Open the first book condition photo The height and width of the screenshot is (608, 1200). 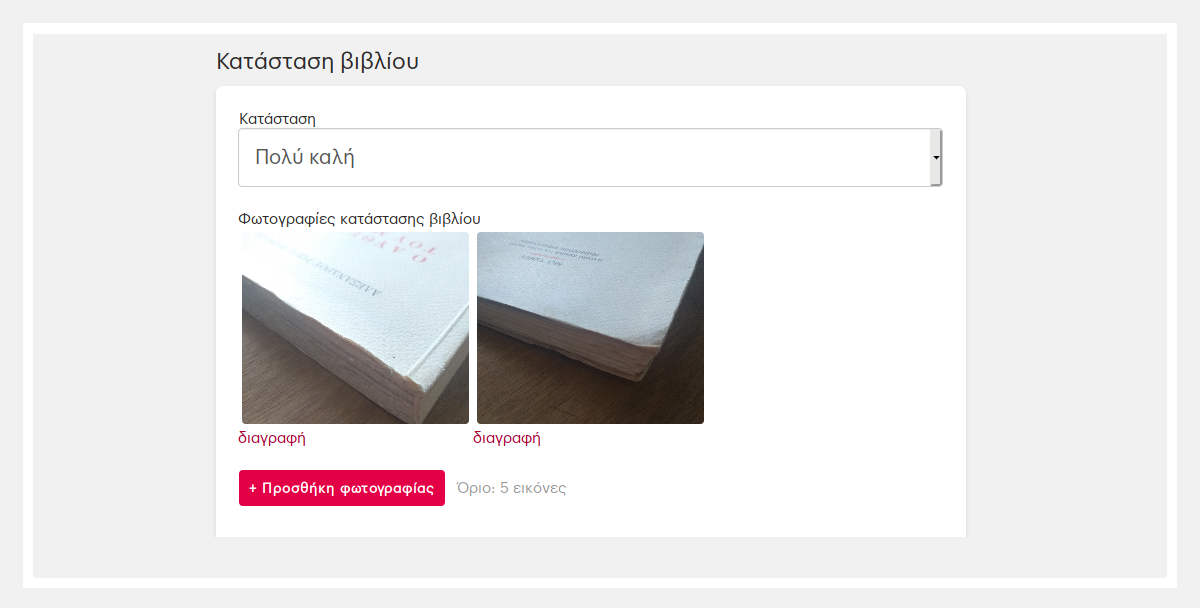[x=355, y=328]
